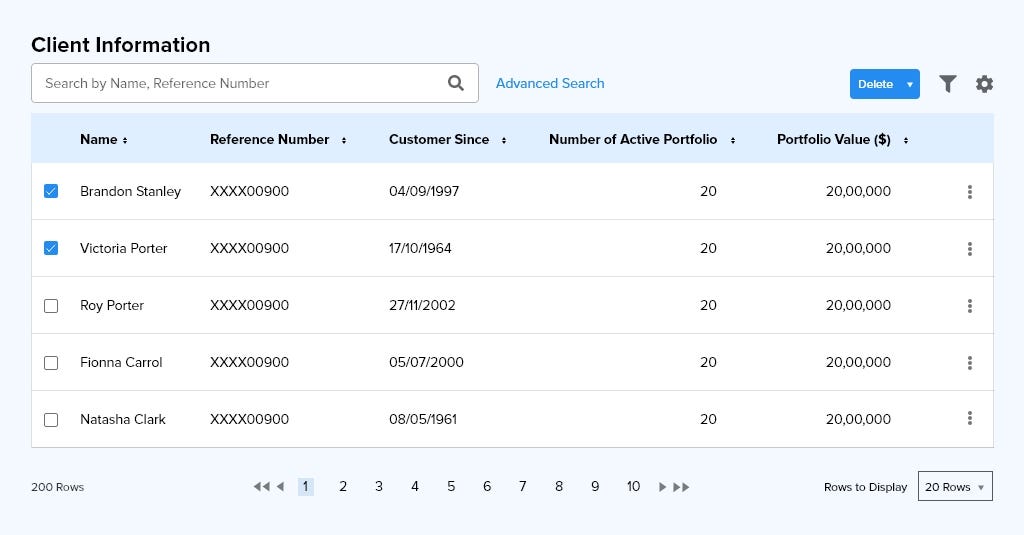This screenshot has width=1024, height=535.
Task: Click the date 17/10/1964
Action: [x=420, y=248]
